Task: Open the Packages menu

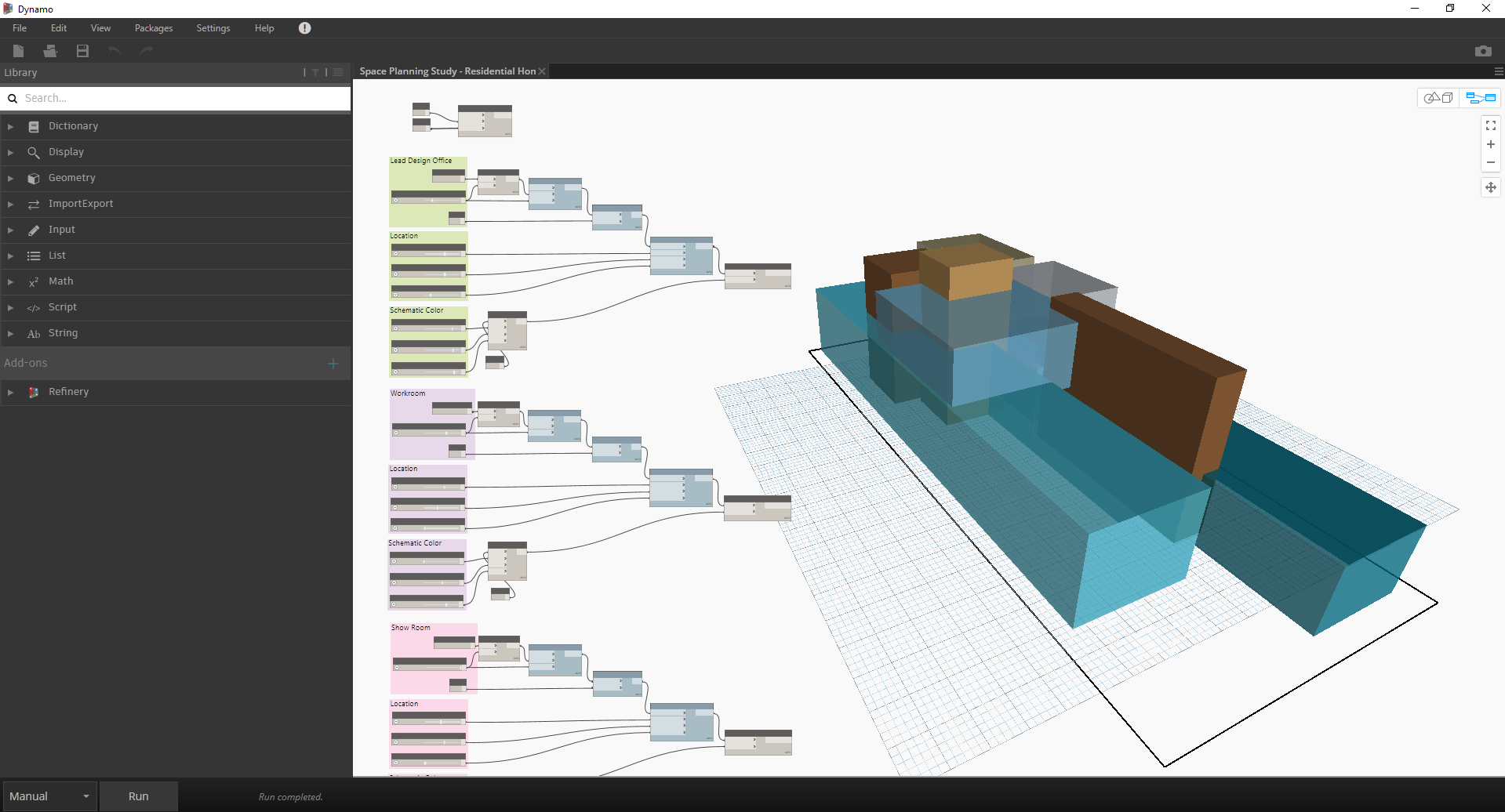Action: (152, 27)
